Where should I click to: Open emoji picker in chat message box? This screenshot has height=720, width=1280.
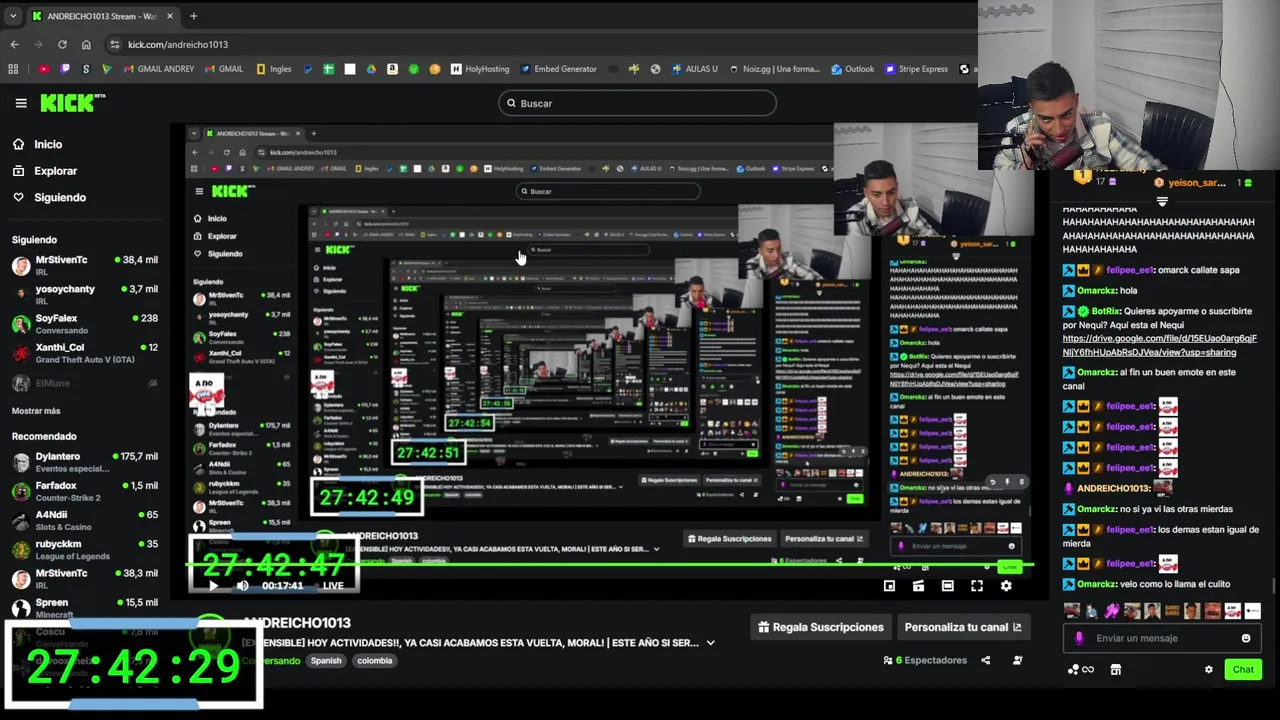(1246, 638)
